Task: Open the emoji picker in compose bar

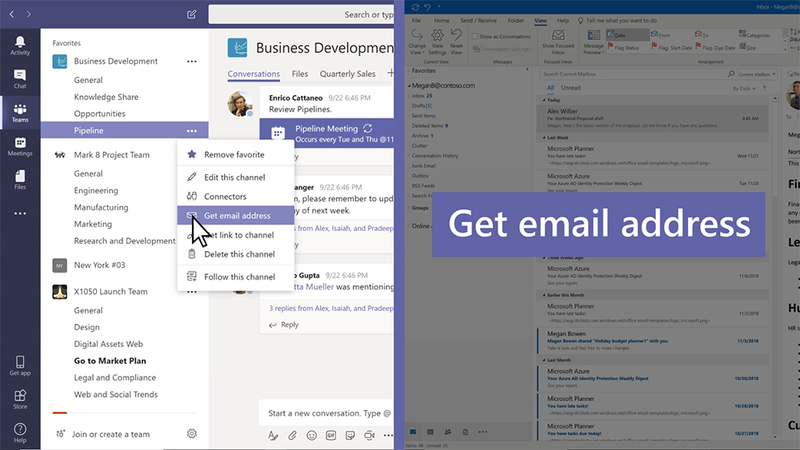Action: coord(311,436)
